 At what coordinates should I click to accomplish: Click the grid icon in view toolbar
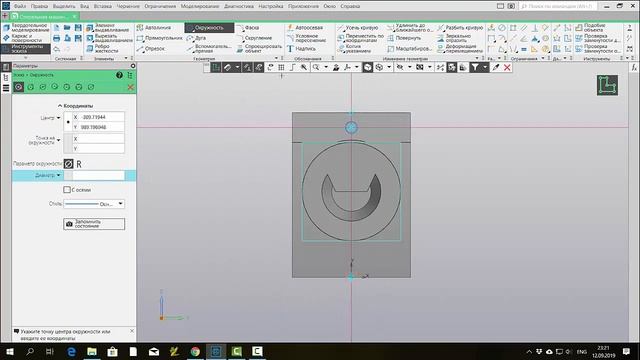(281, 67)
